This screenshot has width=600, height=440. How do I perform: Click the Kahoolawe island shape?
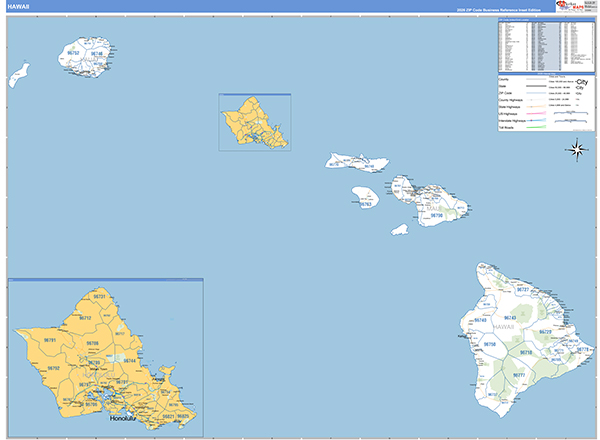coord(400,230)
